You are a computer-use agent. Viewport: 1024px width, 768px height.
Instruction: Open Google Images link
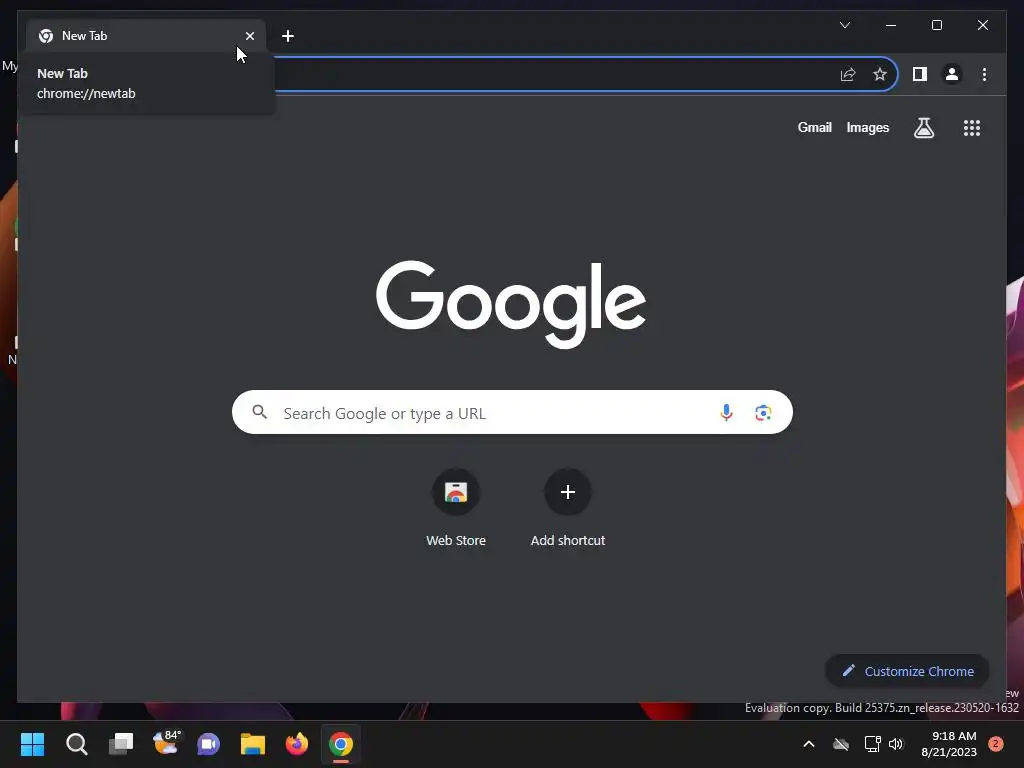pos(867,127)
